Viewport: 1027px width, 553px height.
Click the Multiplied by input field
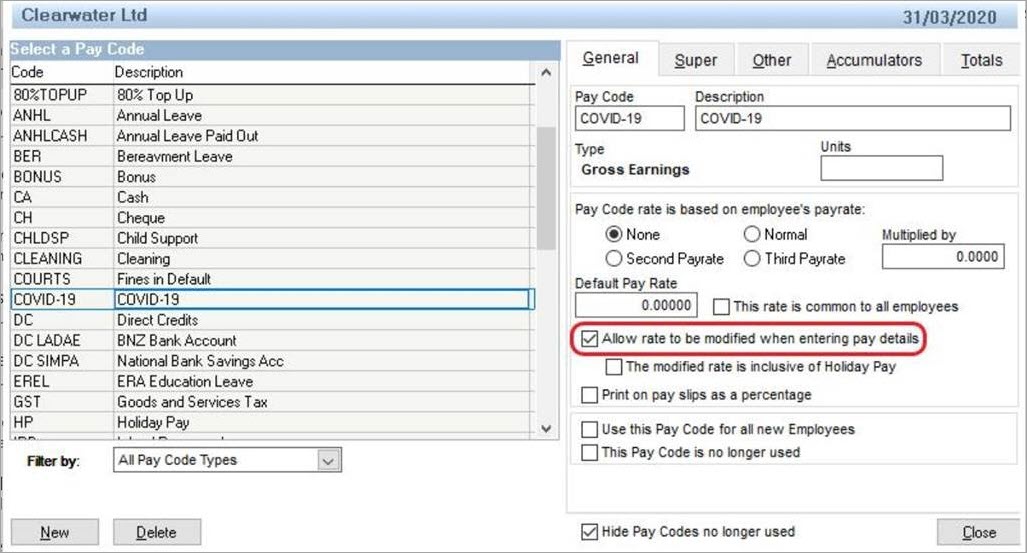click(942, 257)
